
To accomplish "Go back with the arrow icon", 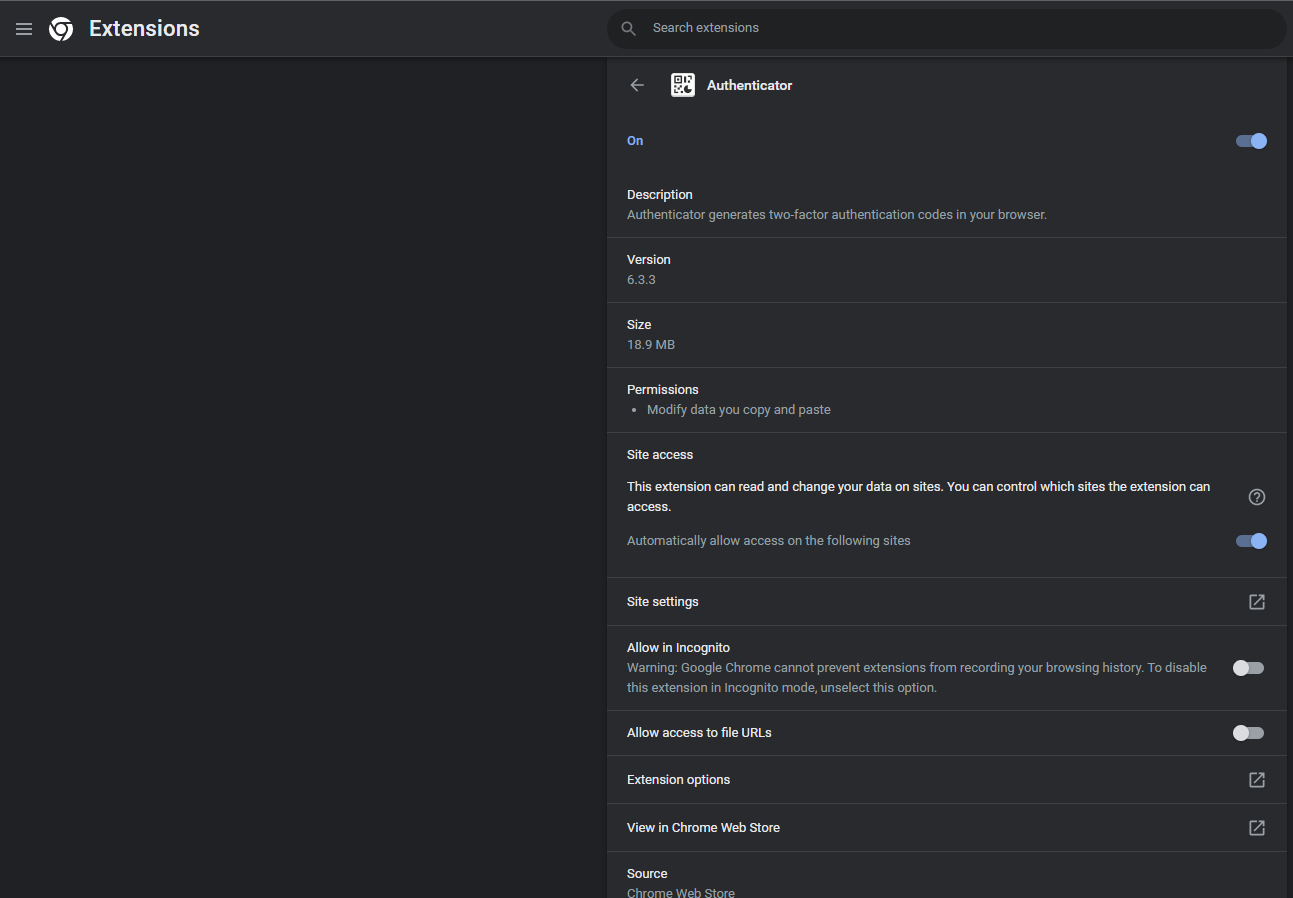I will [637, 85].
